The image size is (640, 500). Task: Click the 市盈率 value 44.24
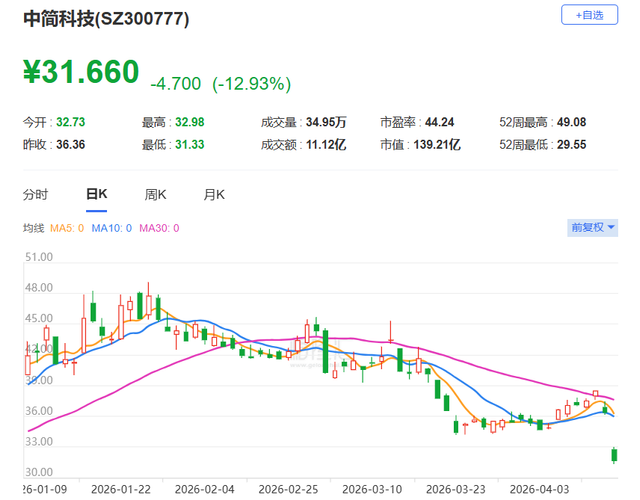tap(440, 122)
